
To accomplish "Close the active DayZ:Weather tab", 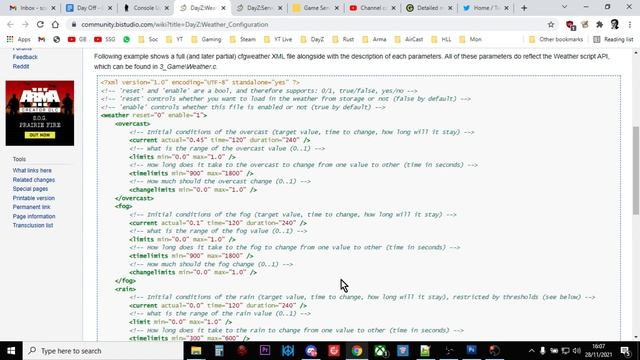I will tap(223, 8).
